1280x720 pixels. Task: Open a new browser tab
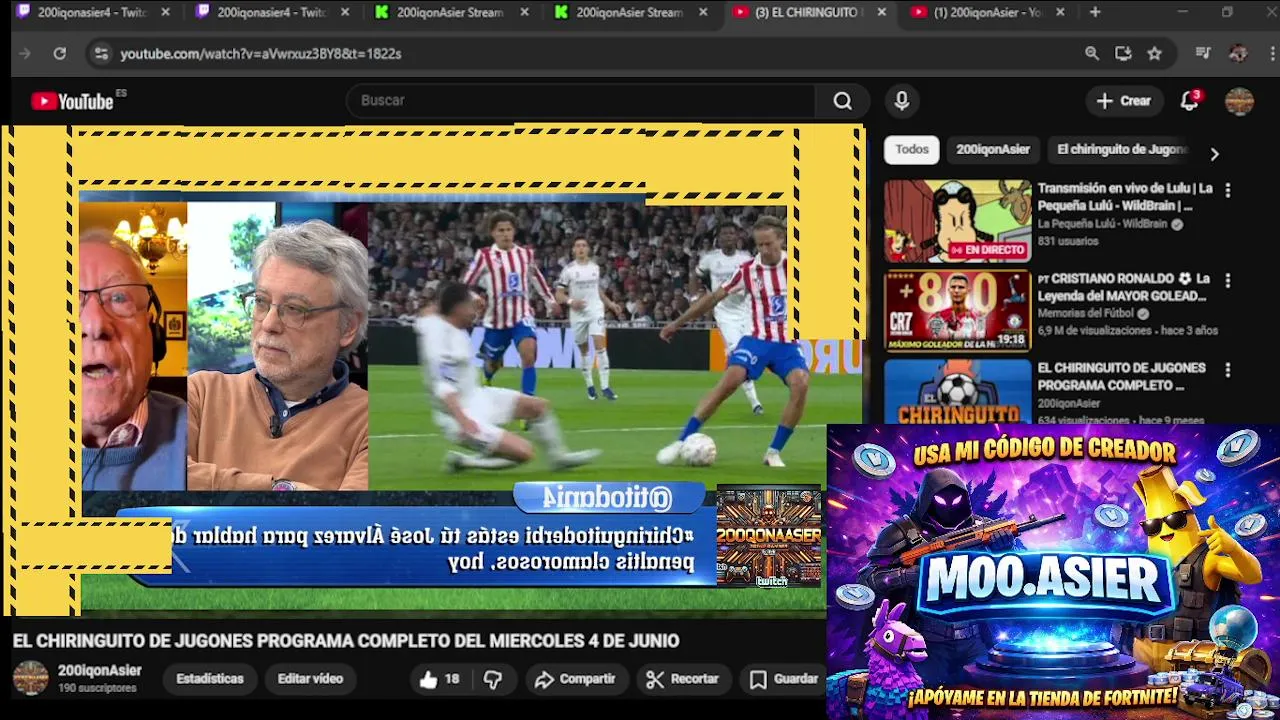point(1095,13)
